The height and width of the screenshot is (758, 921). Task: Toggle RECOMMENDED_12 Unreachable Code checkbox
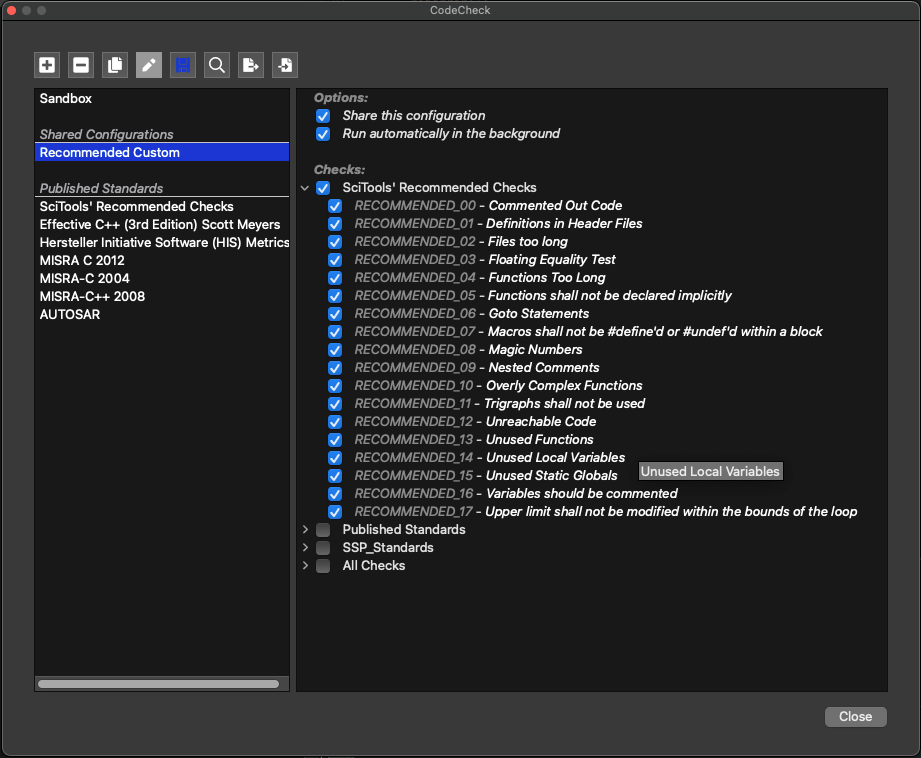click(x=335, y=422)
